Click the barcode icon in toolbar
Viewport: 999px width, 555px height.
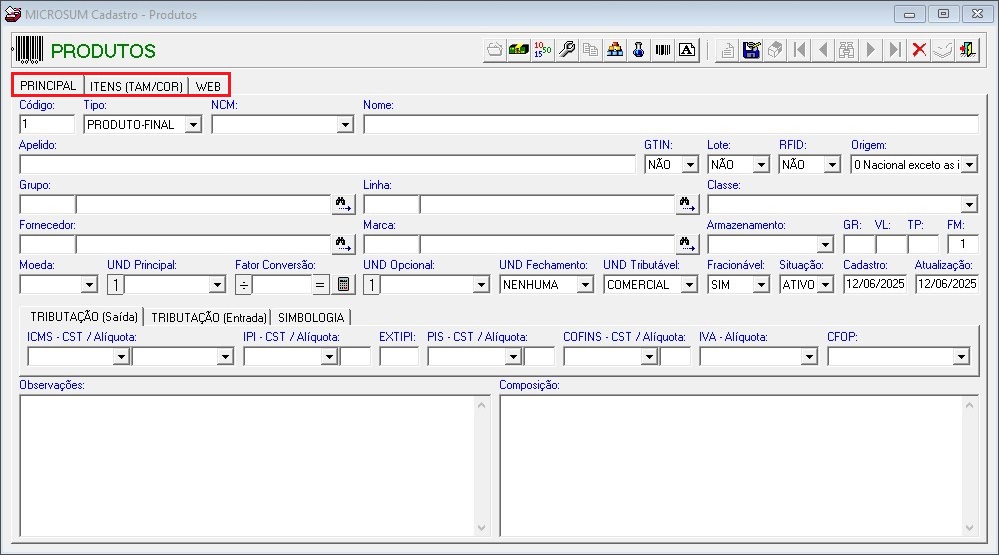(x=663, y=50)
